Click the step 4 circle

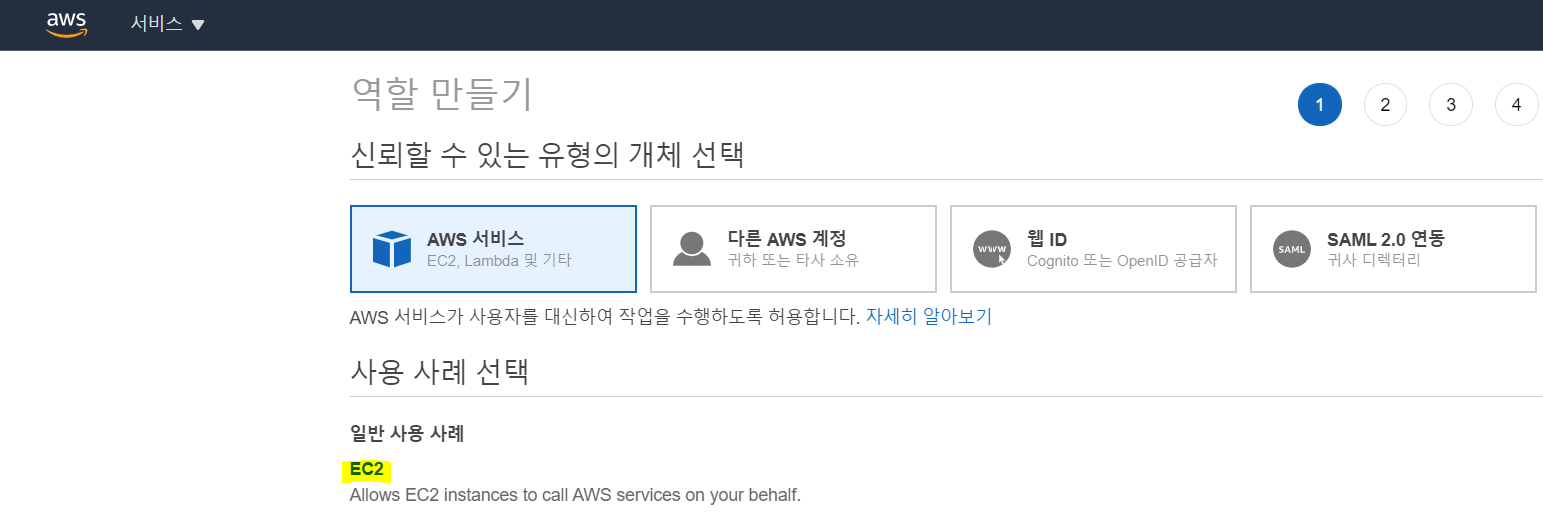point(1516,105)
